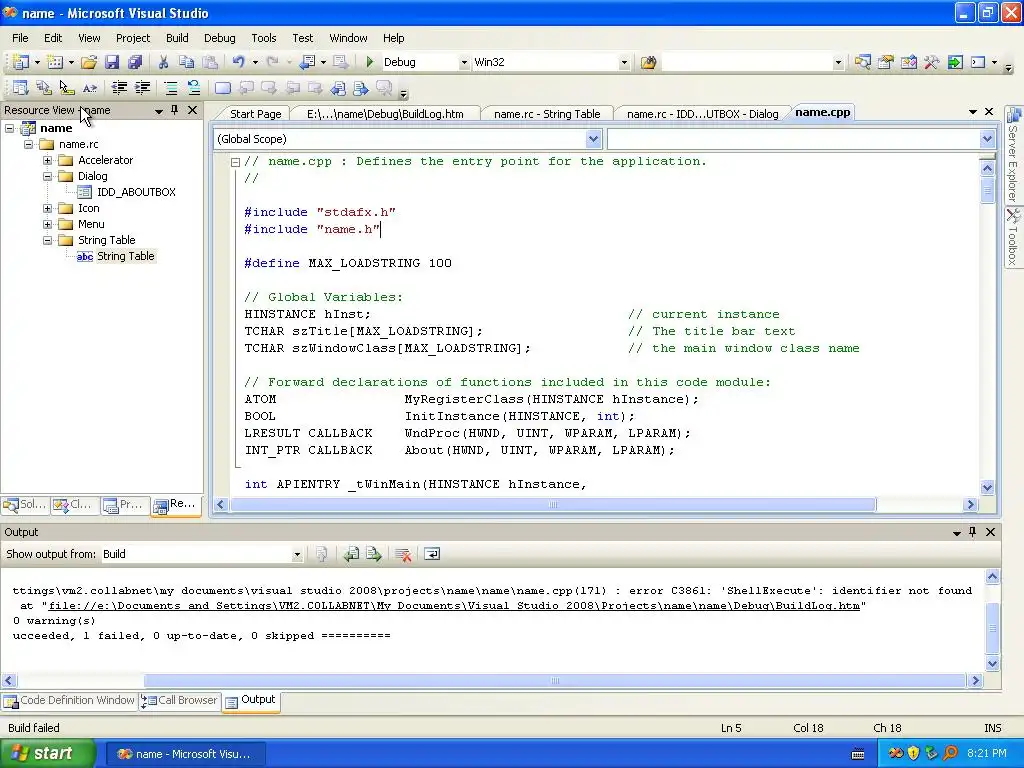Viewport: 1024px width, 768px height.
Task: Expand the Menu folder node
Action: 47,224
